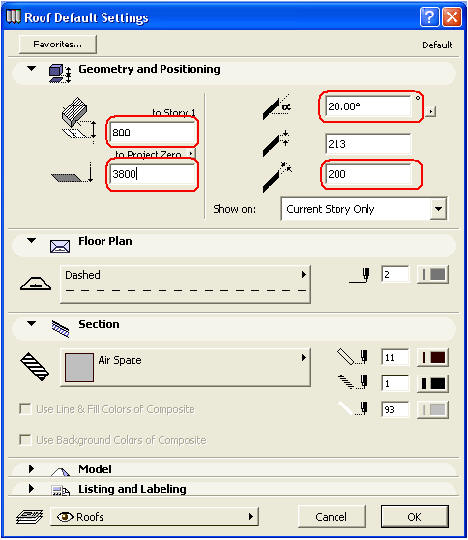Click the roof outline linetype icon
Viewport: 468px width, 540px height.
tap(35, 283)
